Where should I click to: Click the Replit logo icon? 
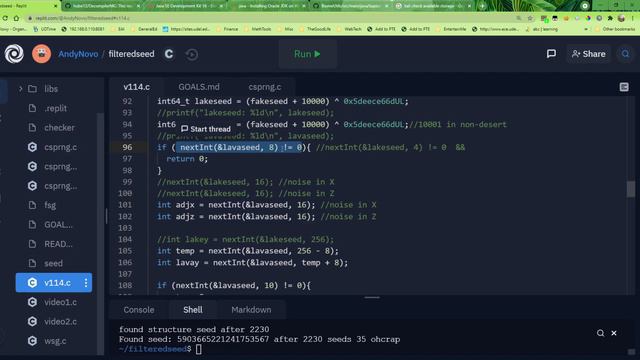point(14,54)
